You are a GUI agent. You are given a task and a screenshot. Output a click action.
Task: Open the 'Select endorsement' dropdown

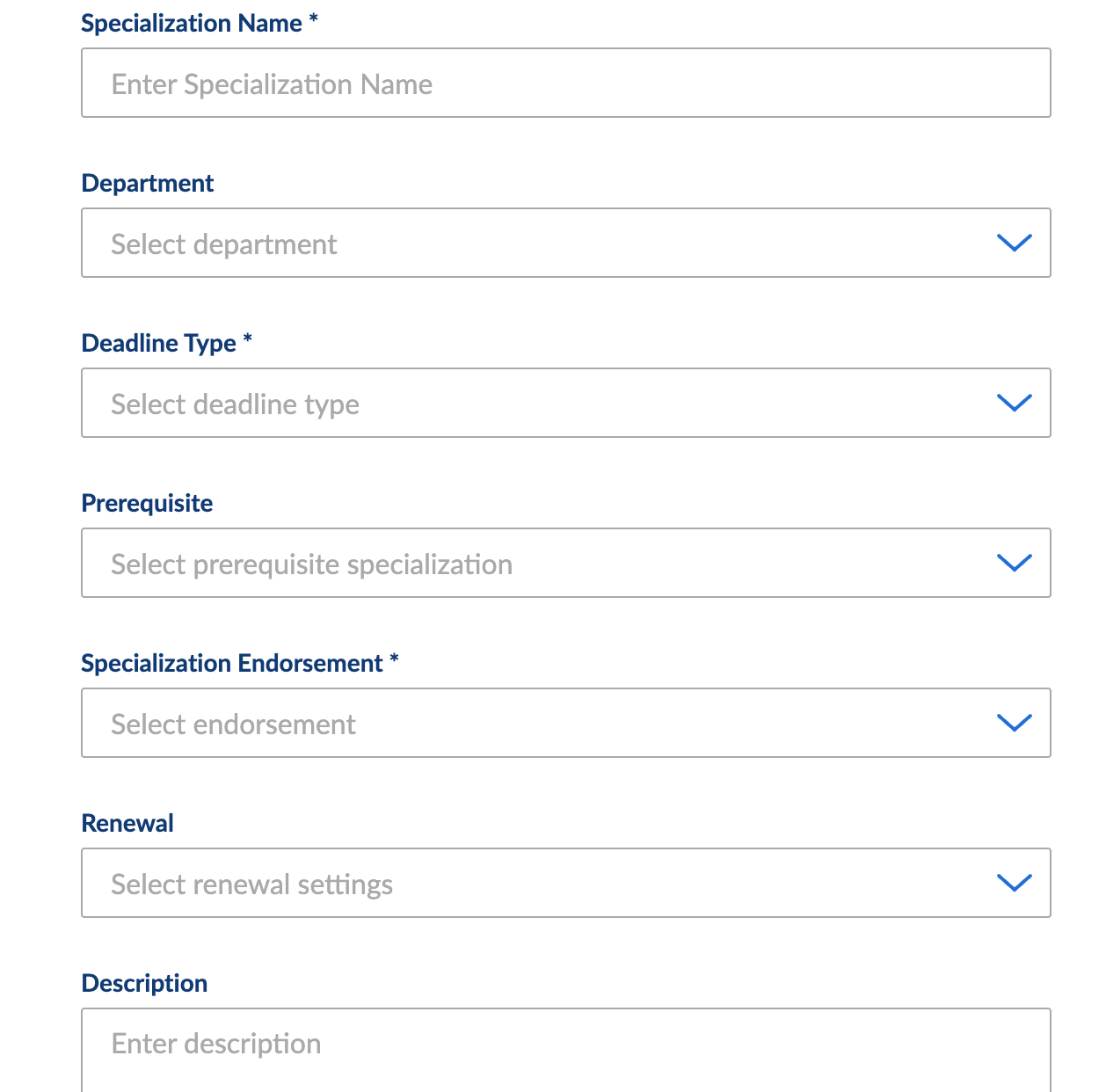pos(566,723)
